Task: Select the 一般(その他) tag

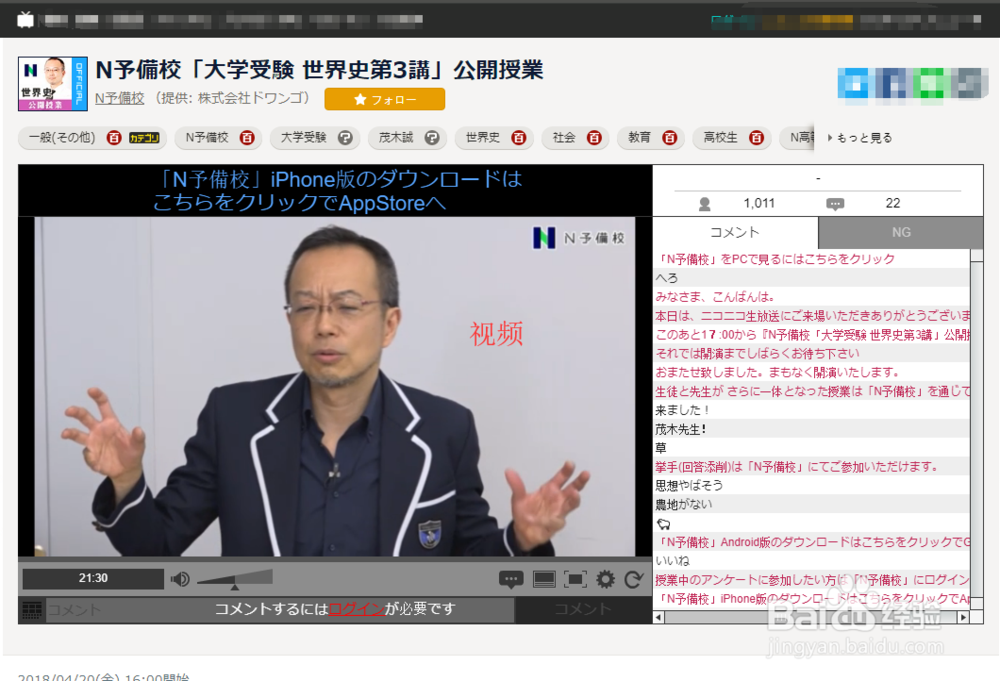Action: tap(62, 138)
